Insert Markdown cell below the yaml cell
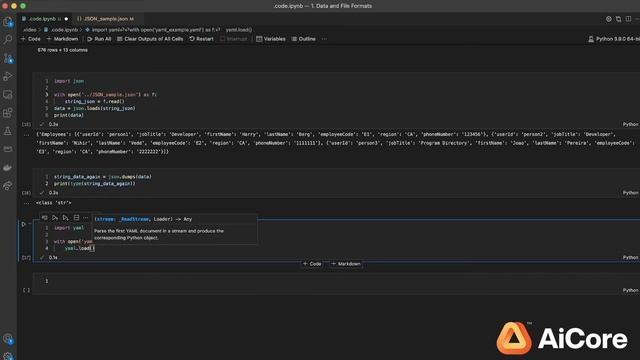Screen dimensions: 640x360 click(x=346, y=264)
